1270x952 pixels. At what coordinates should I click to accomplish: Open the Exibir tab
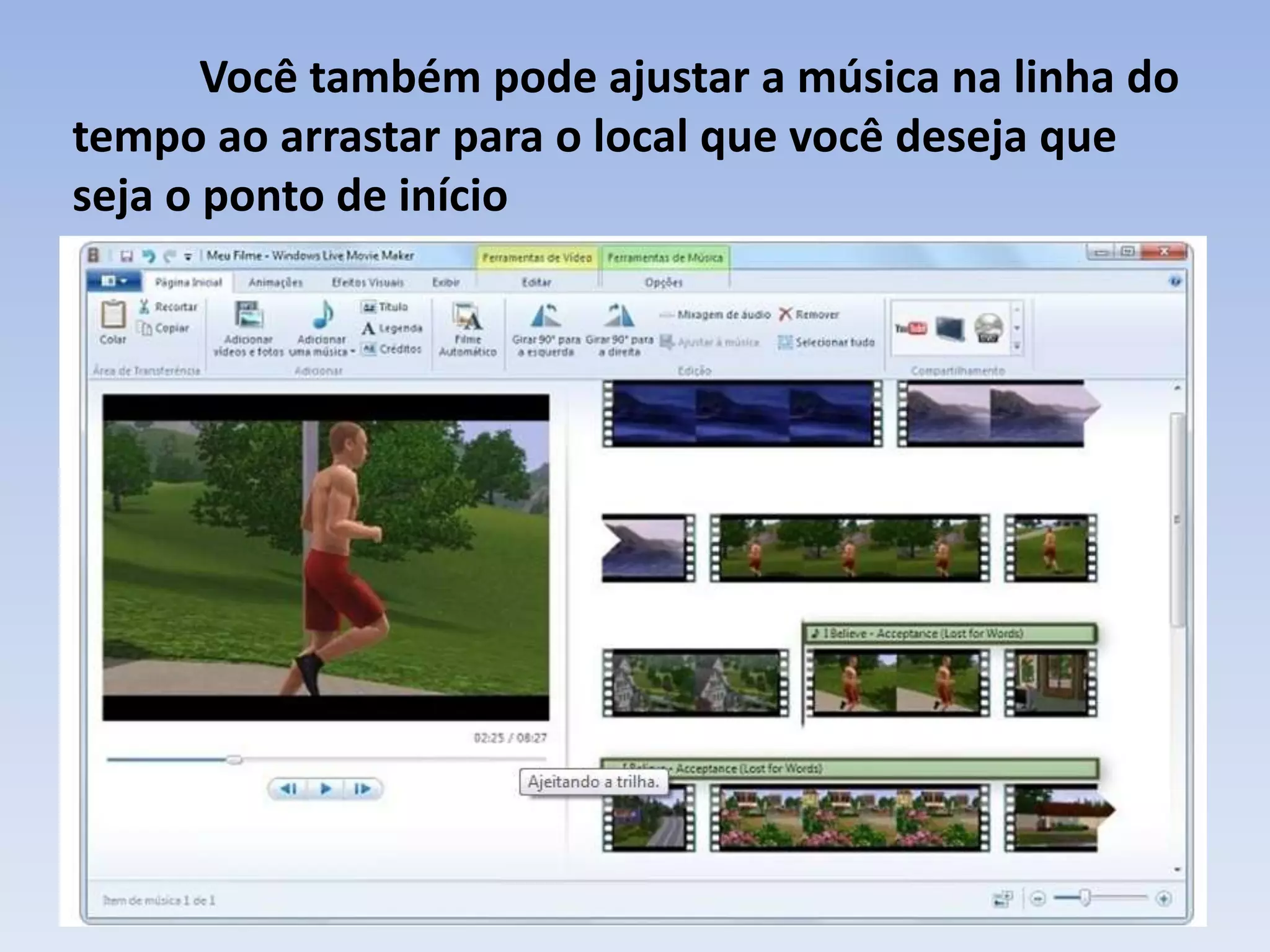446,283
